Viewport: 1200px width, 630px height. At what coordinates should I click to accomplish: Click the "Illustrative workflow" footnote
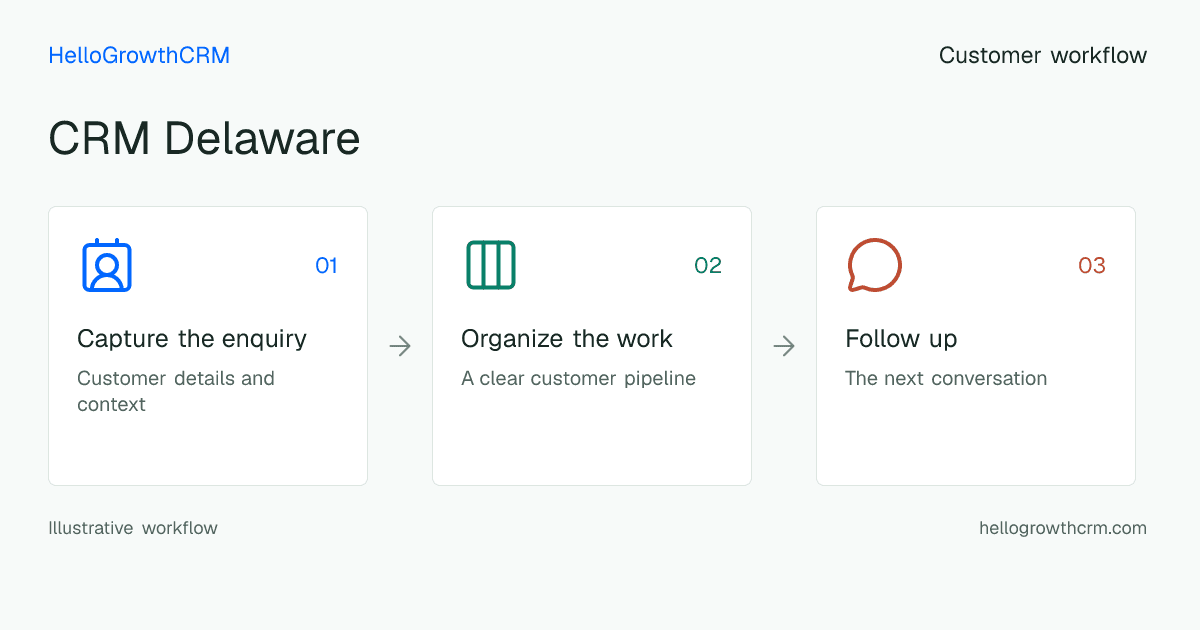133,527
